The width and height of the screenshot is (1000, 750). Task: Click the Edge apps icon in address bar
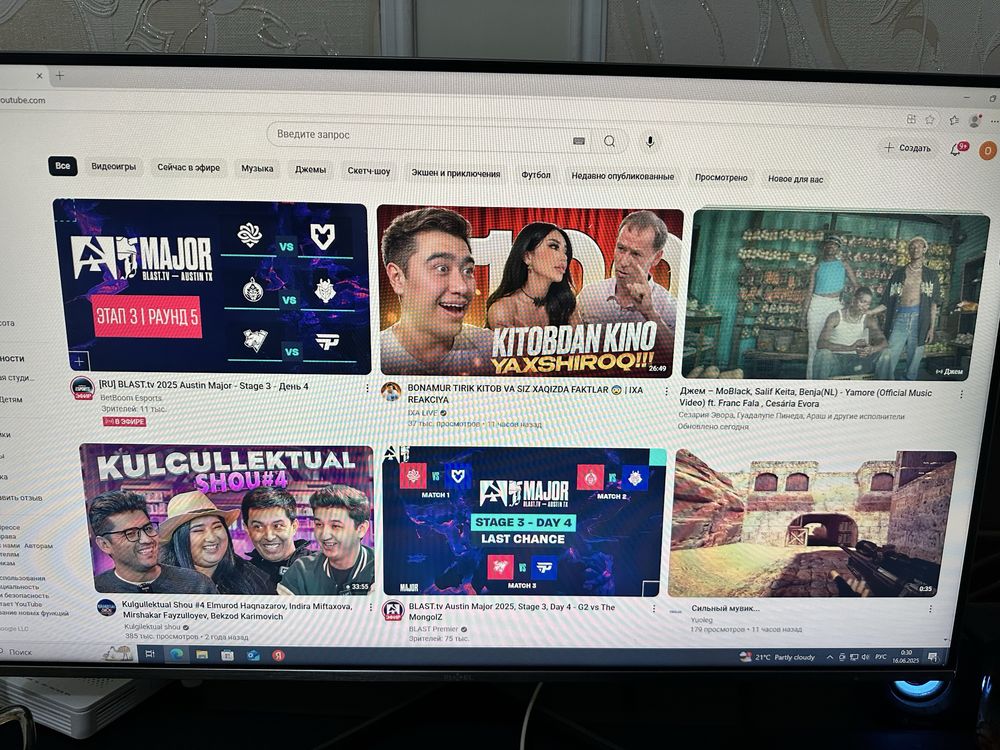coord(911,119)
